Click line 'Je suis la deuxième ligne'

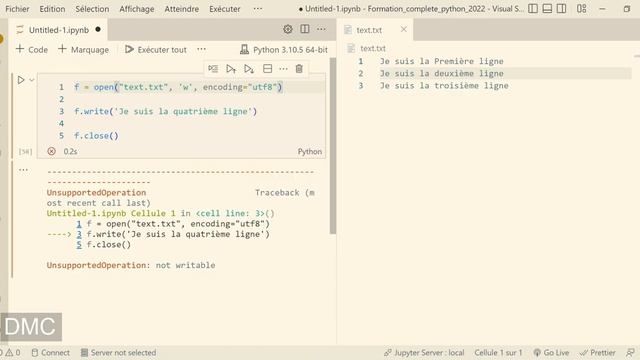tap(442, 73)
